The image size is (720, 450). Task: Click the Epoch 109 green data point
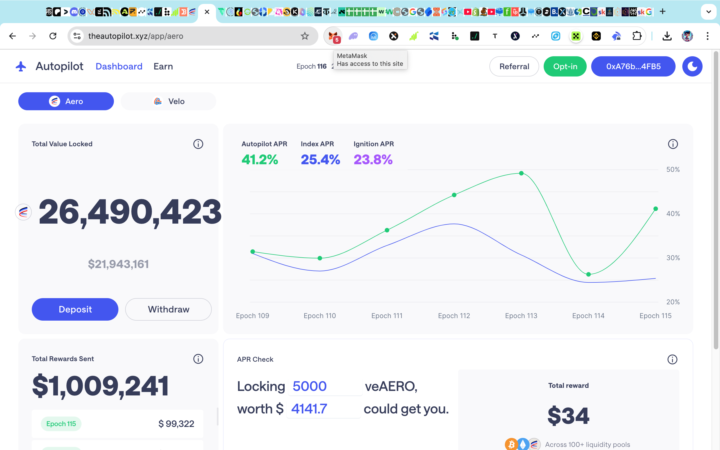(x=253, y=252)
